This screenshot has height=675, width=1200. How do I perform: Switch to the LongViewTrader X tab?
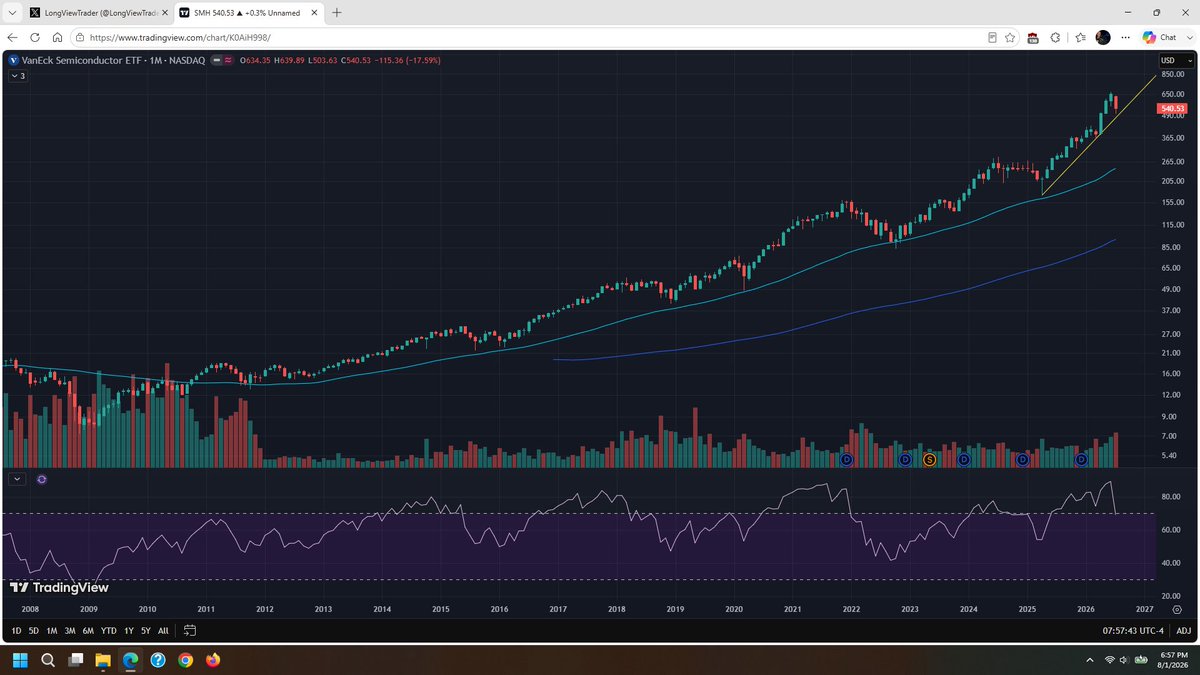[x=97, y=13]
